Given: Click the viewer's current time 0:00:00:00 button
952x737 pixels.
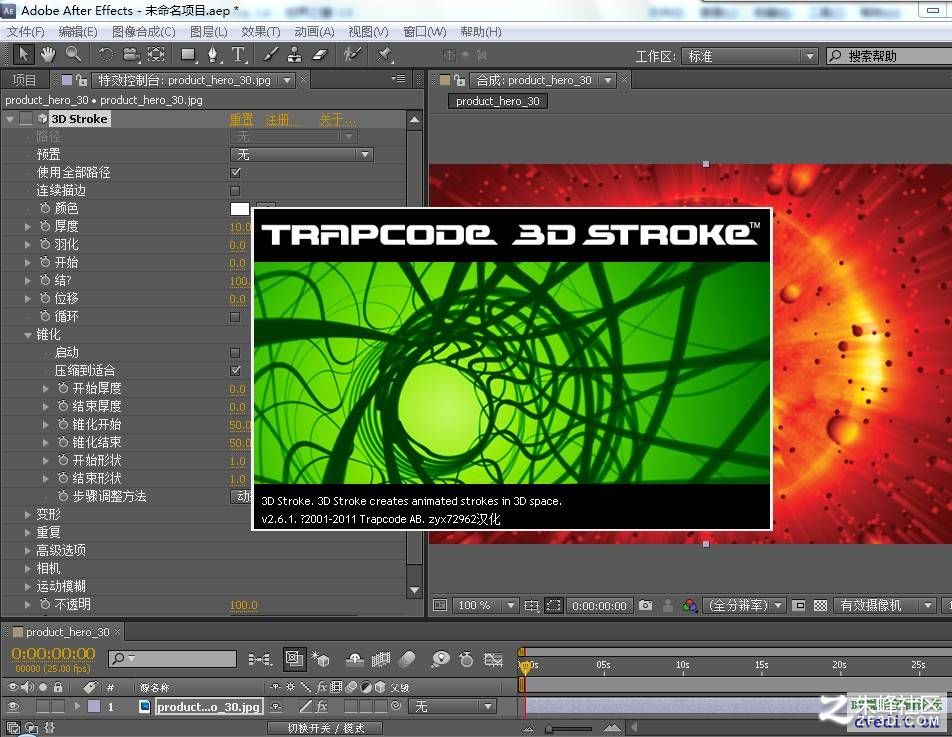Looking at the screenshot, I should 599,605.
